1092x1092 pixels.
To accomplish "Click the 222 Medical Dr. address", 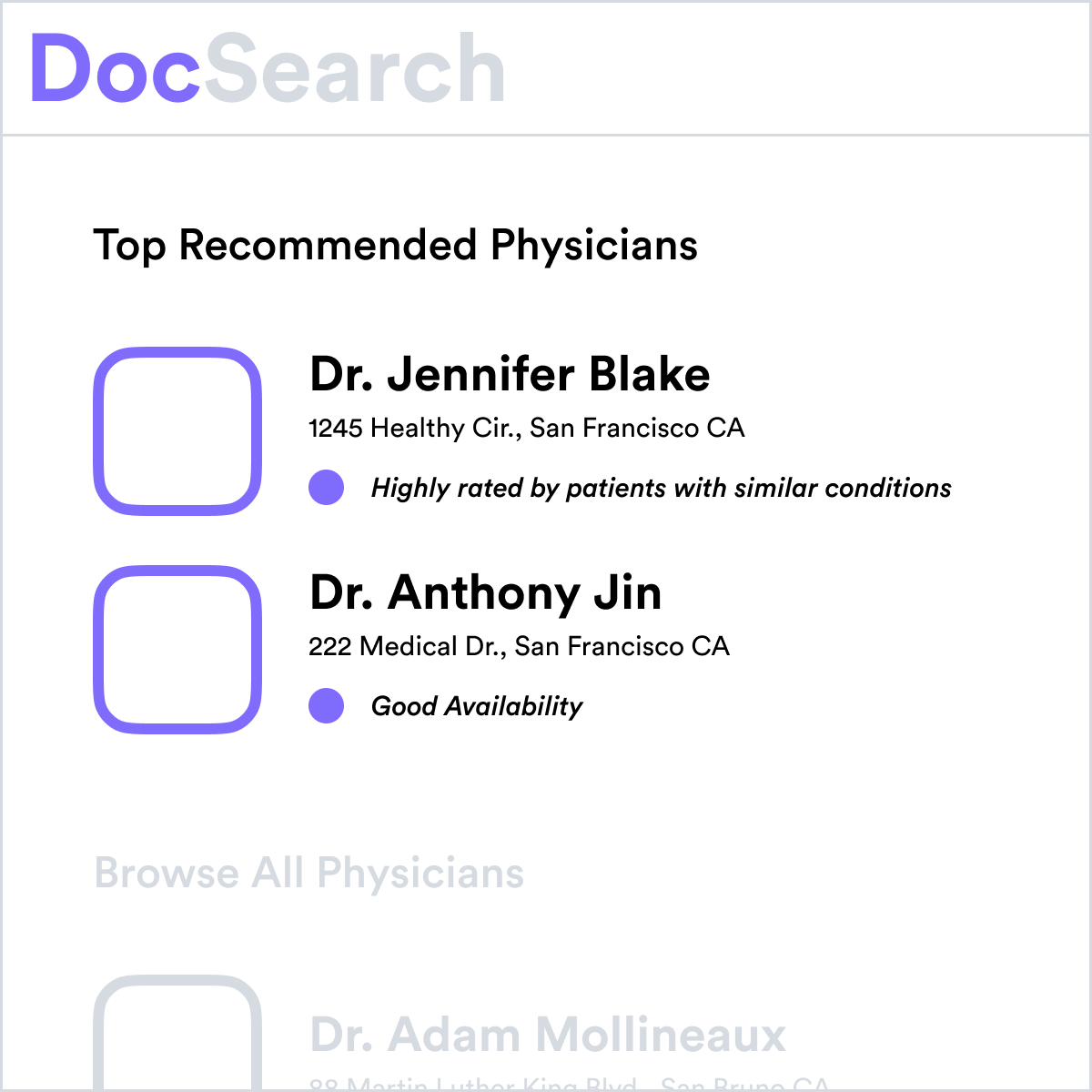I will tap(519, 646).
